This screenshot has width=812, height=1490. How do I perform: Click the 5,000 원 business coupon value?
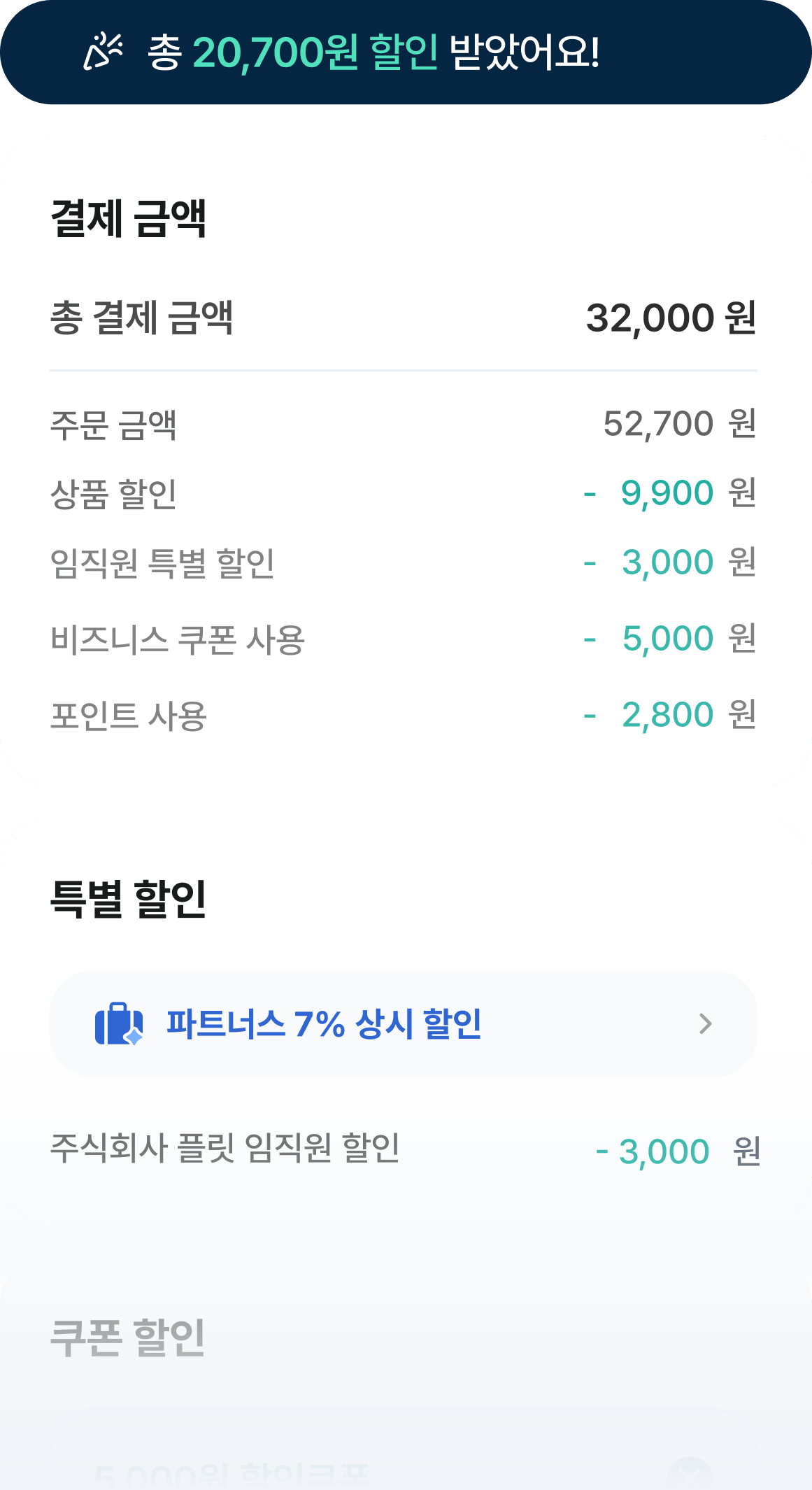688,639
